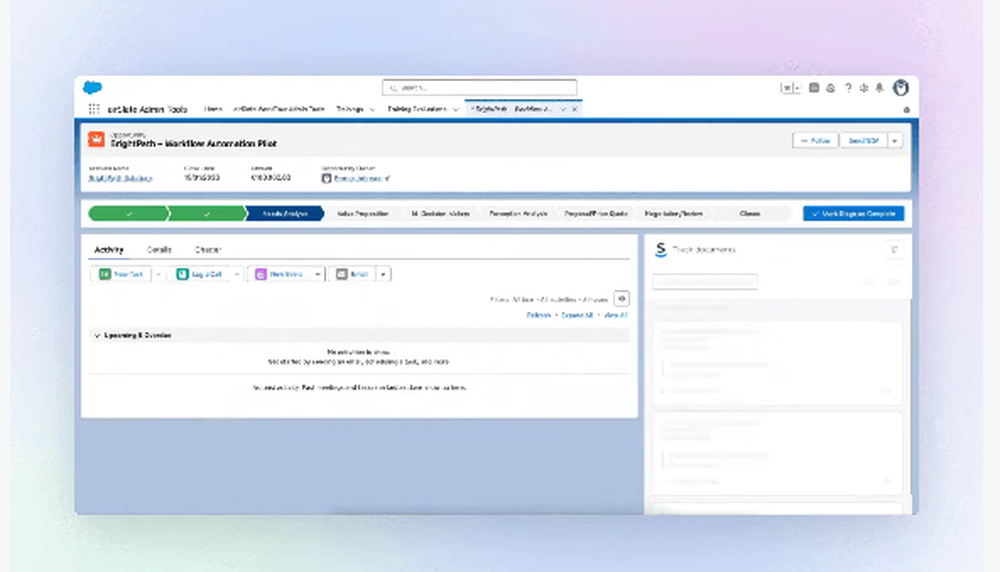Click the New Event purple icon

(x=260, y=274)
